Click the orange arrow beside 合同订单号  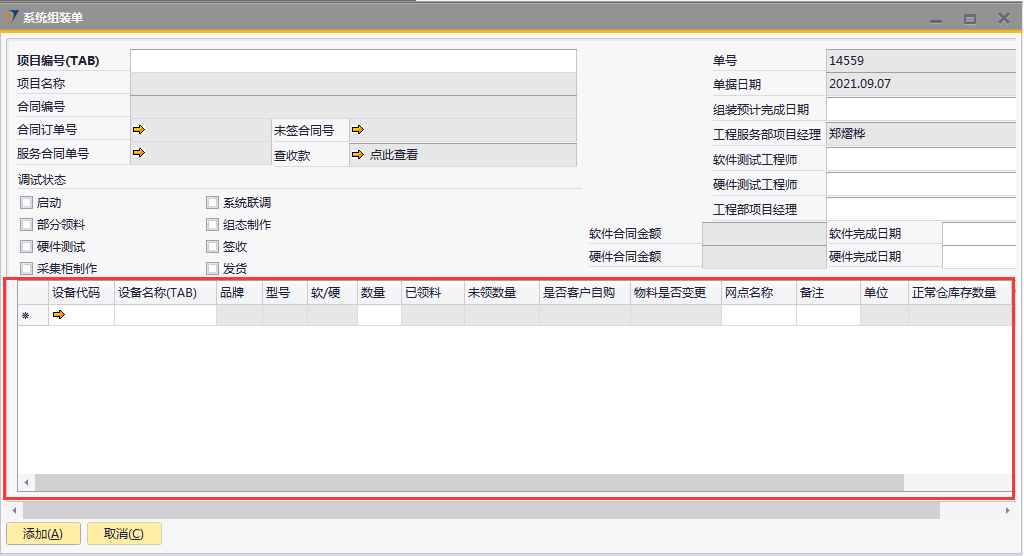139,130
